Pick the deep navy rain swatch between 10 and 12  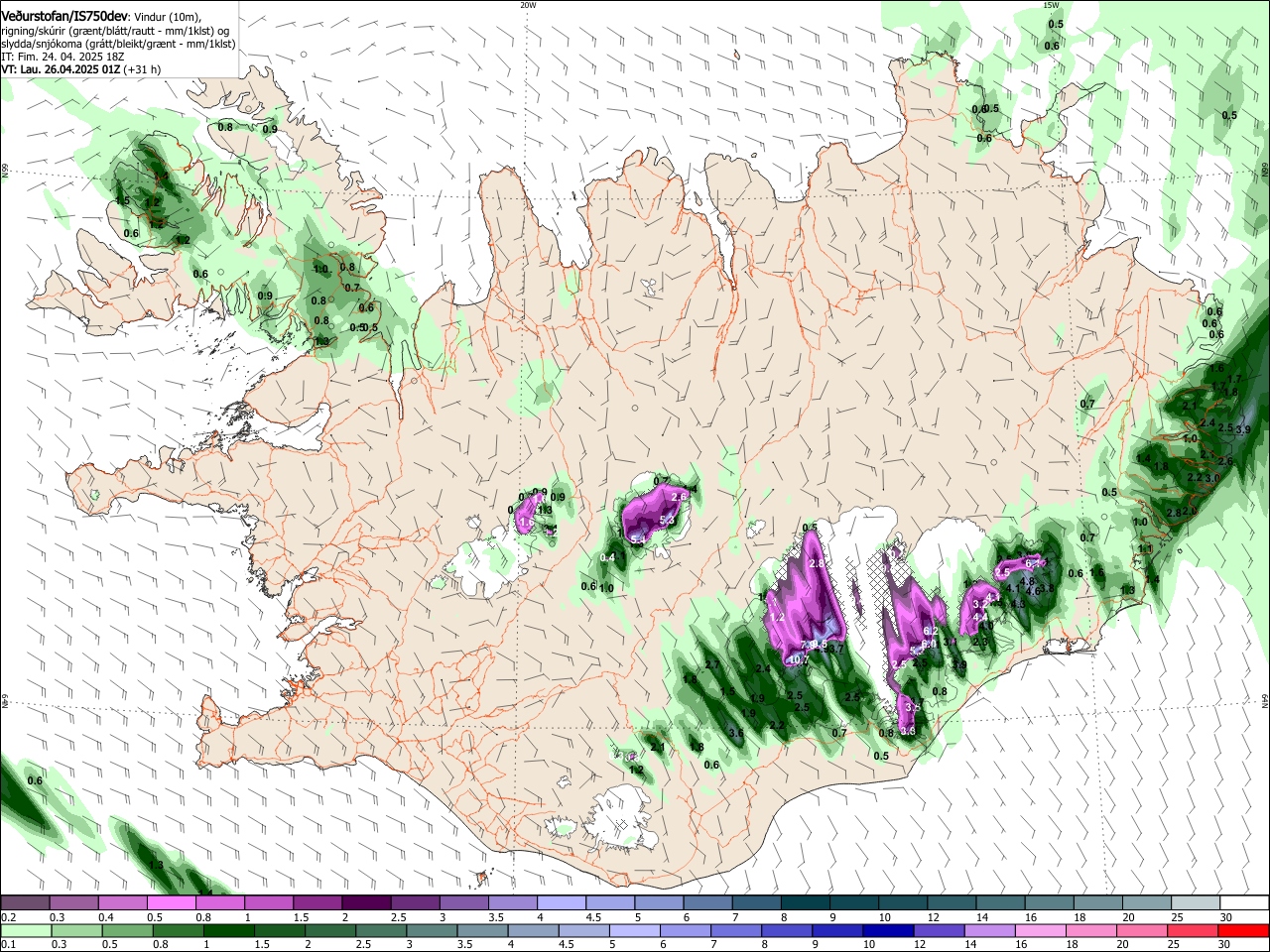coord(890,930)
